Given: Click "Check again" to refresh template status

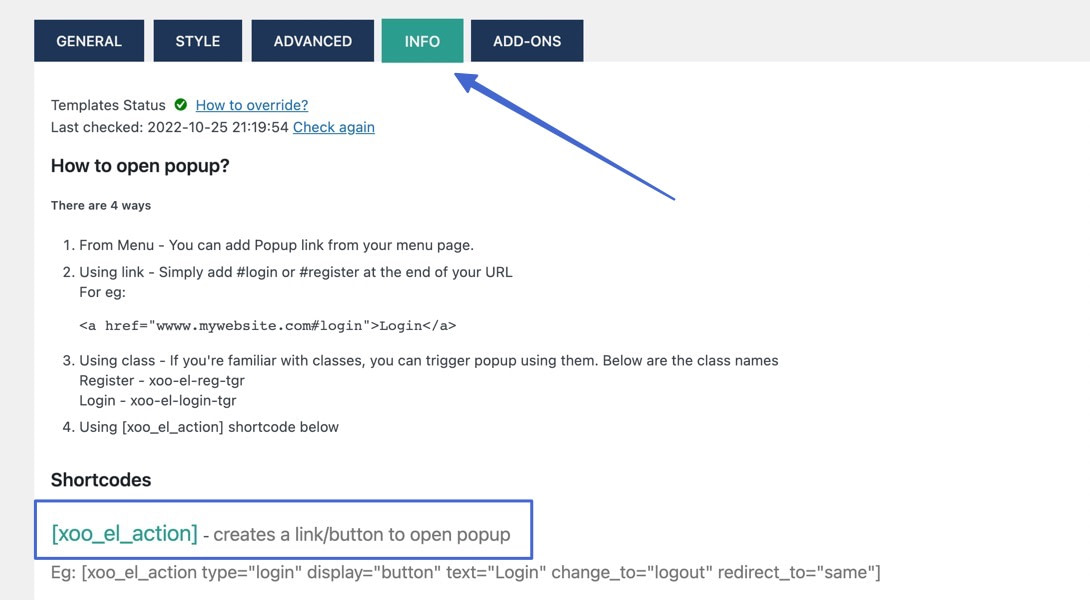Looking at the screenshot, I should [333, 127].
